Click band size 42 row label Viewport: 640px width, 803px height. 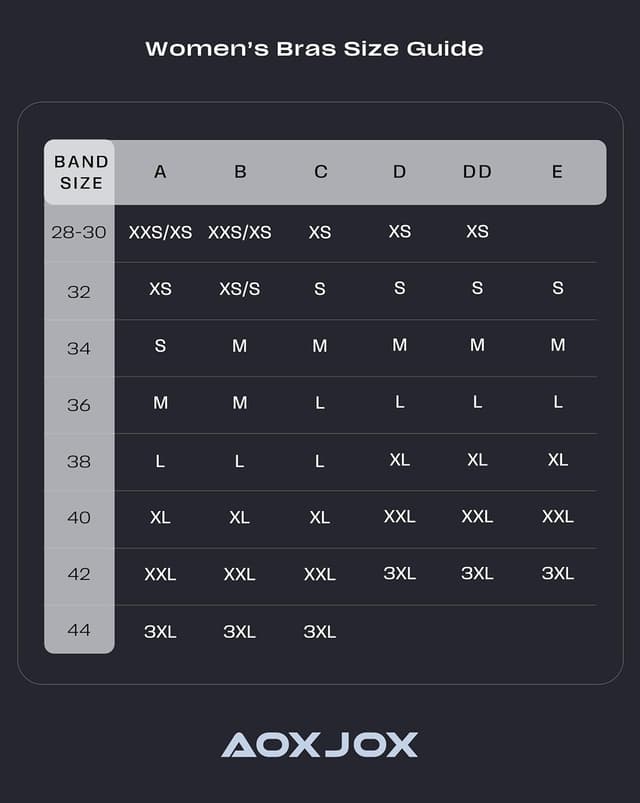click(79, 574)
